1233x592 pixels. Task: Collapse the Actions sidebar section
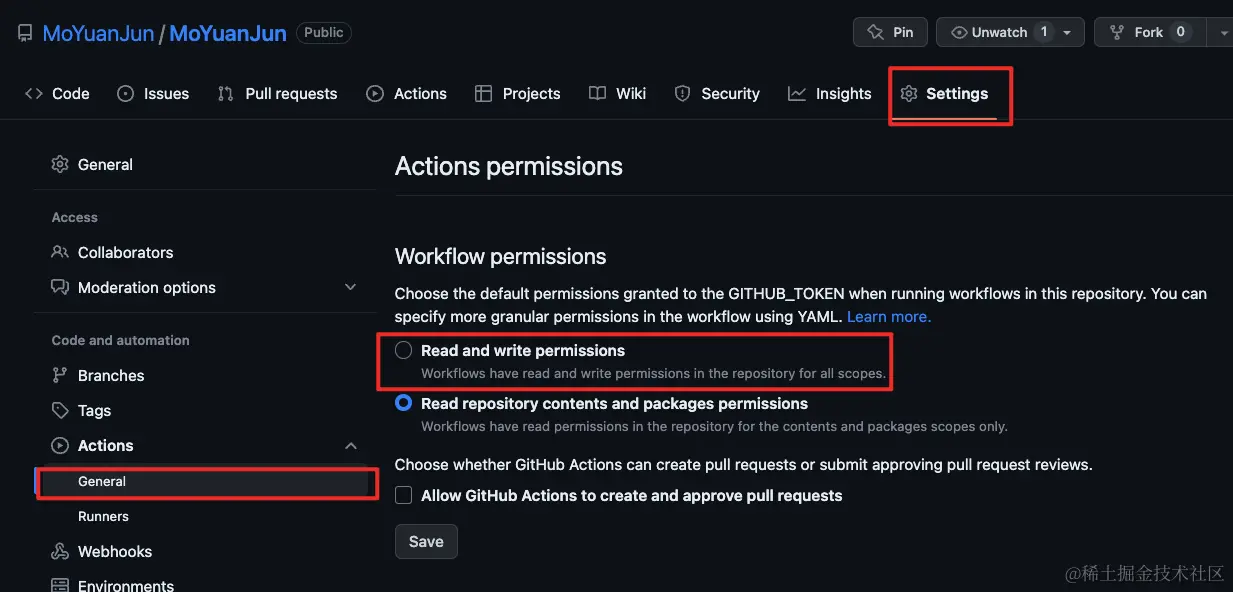350,446
